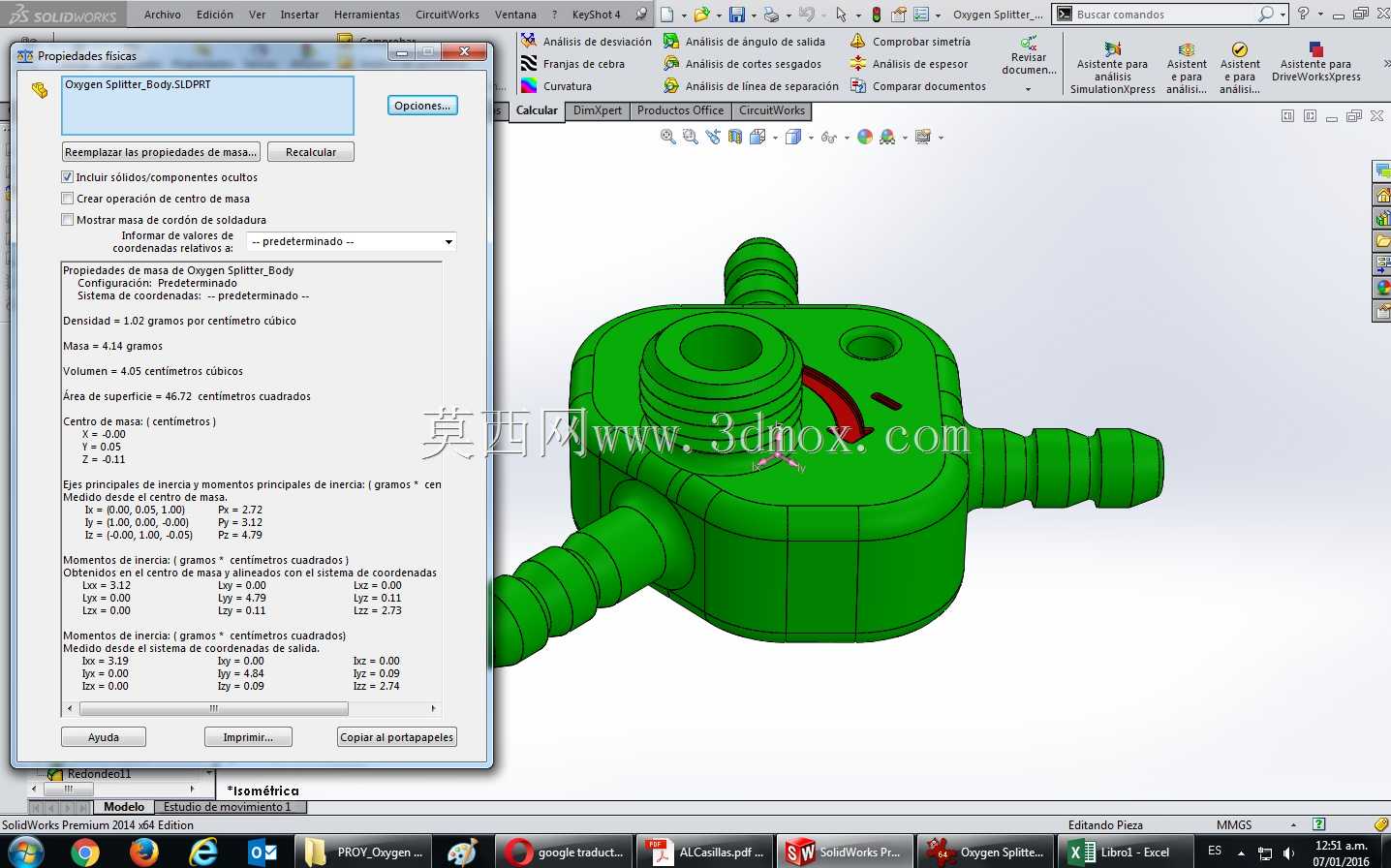Show hidden system tray icons

1241,852
